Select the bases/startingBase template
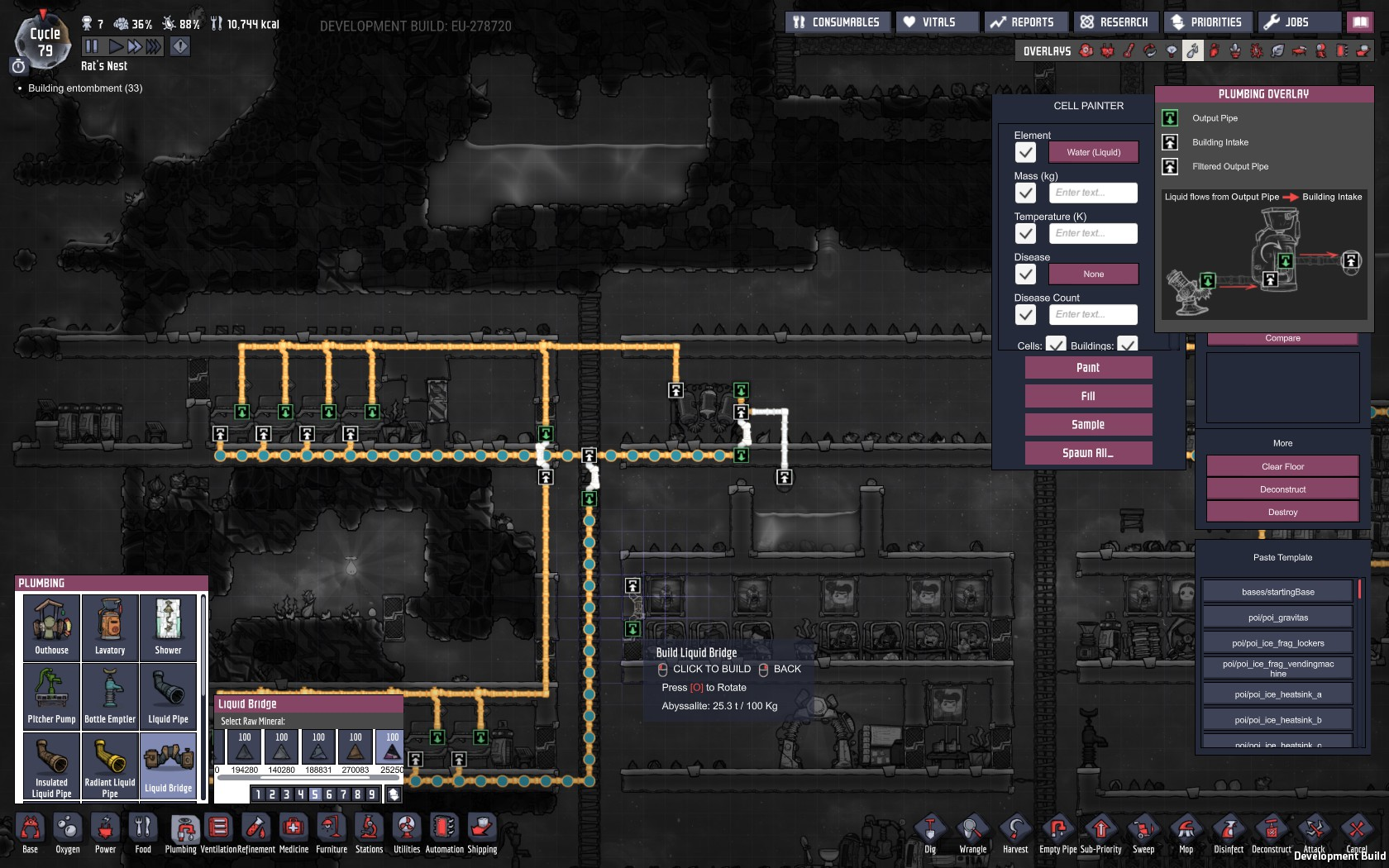 pos(1277,592)
